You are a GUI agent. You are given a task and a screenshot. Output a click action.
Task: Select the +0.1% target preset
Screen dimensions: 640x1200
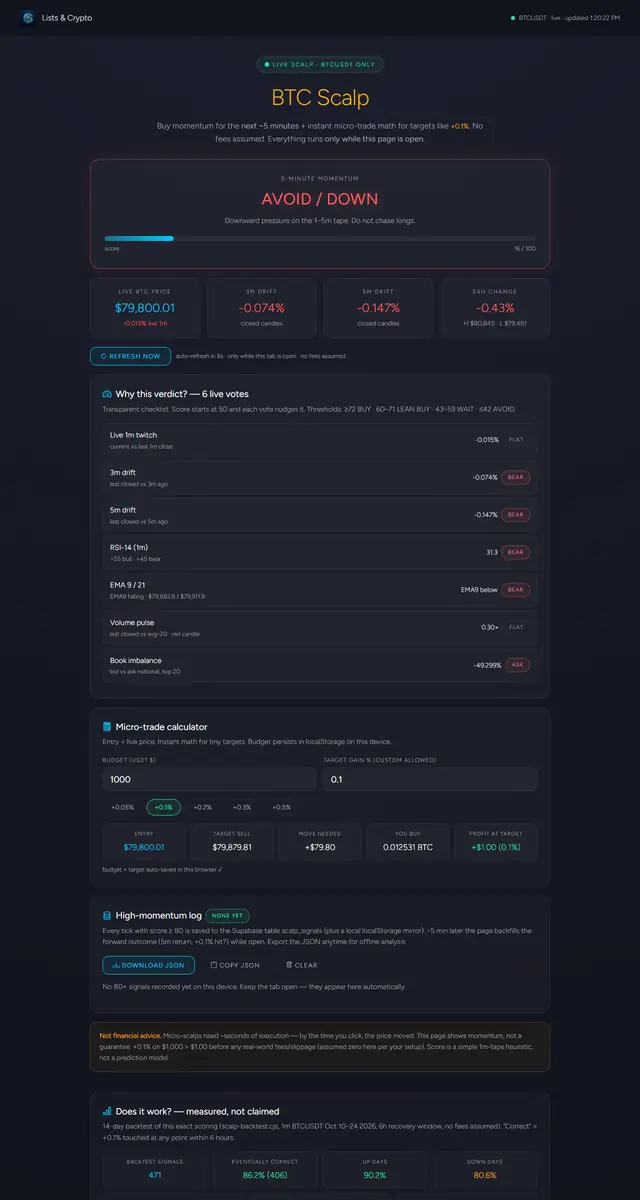pyautogui.click(x=164, y=807)
